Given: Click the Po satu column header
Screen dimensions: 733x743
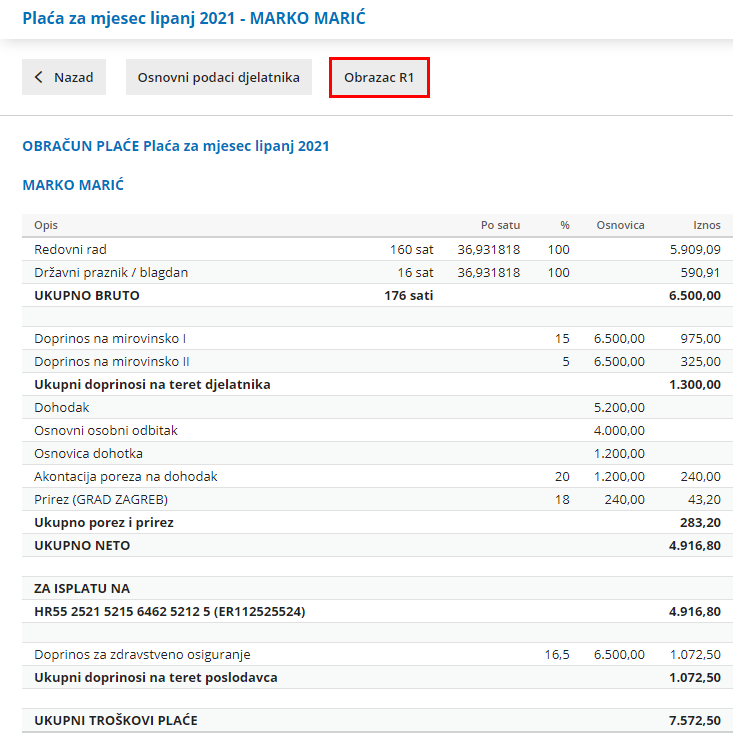Looking at the screenshot, I should (500, 225).
